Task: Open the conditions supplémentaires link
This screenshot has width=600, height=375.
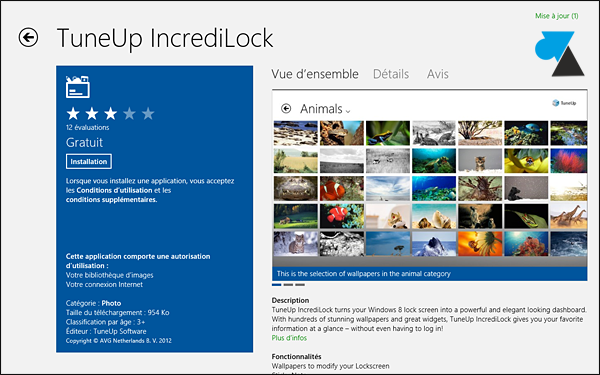Action: 111,199
